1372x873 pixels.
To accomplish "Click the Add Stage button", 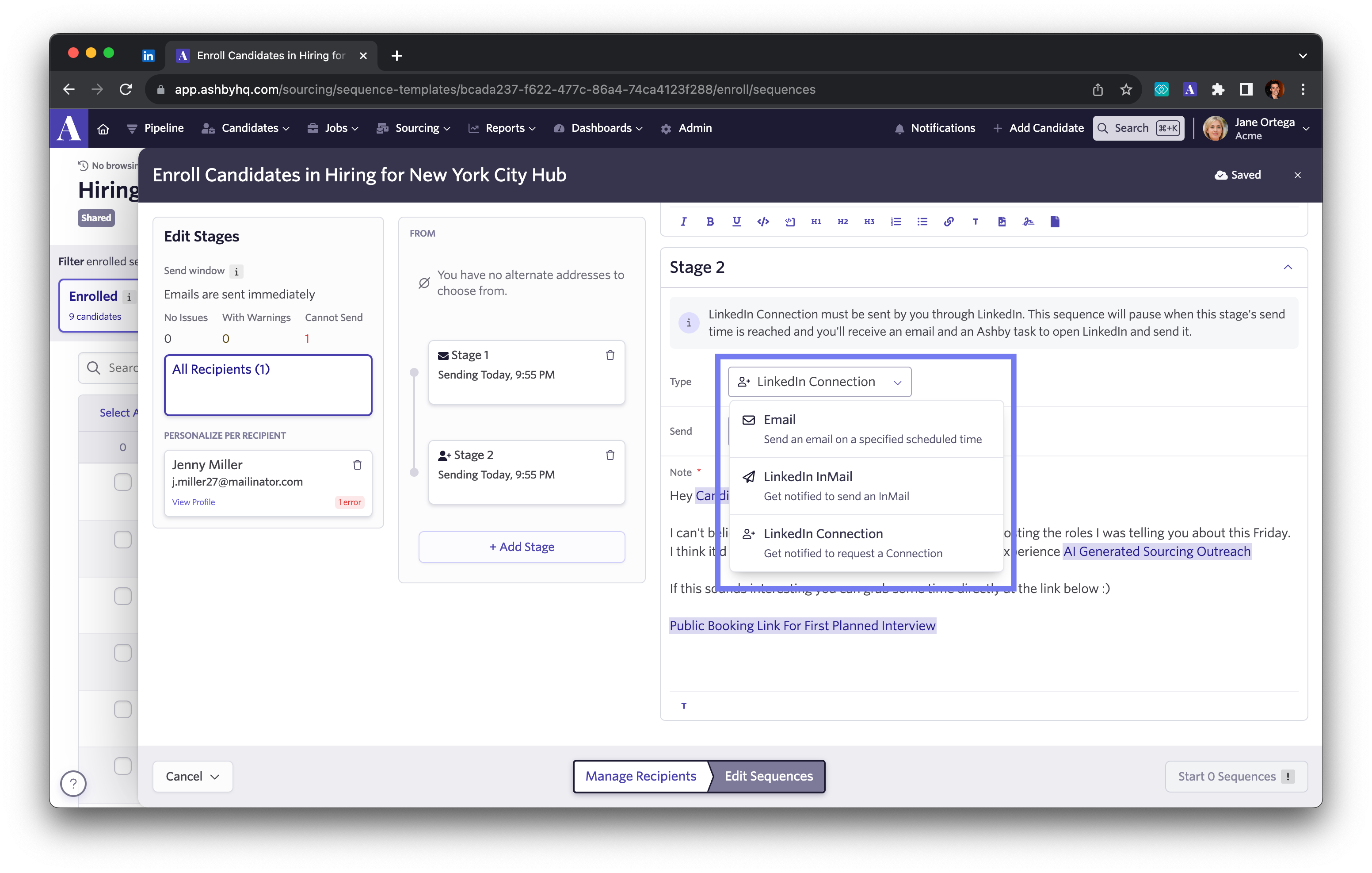I will 521,547.
